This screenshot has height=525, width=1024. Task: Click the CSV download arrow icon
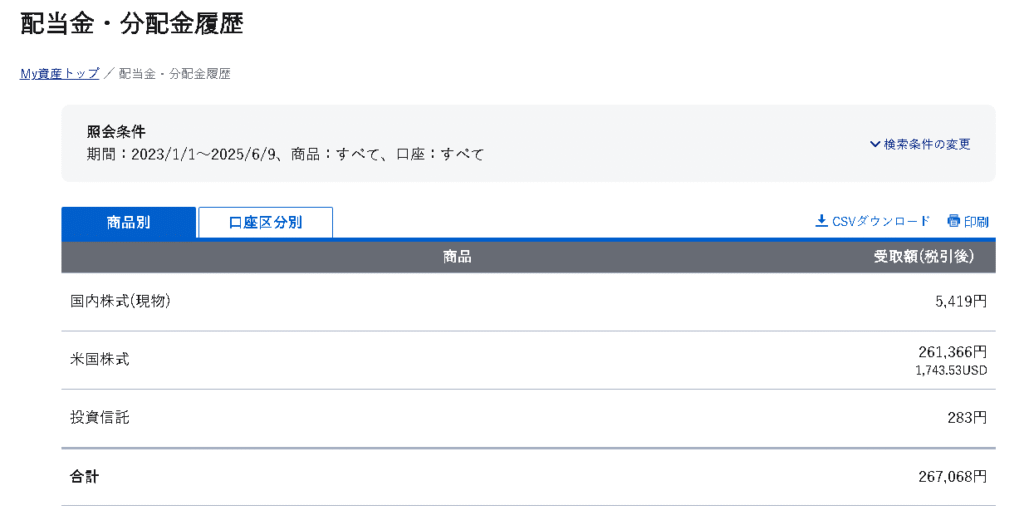(822, 221)
